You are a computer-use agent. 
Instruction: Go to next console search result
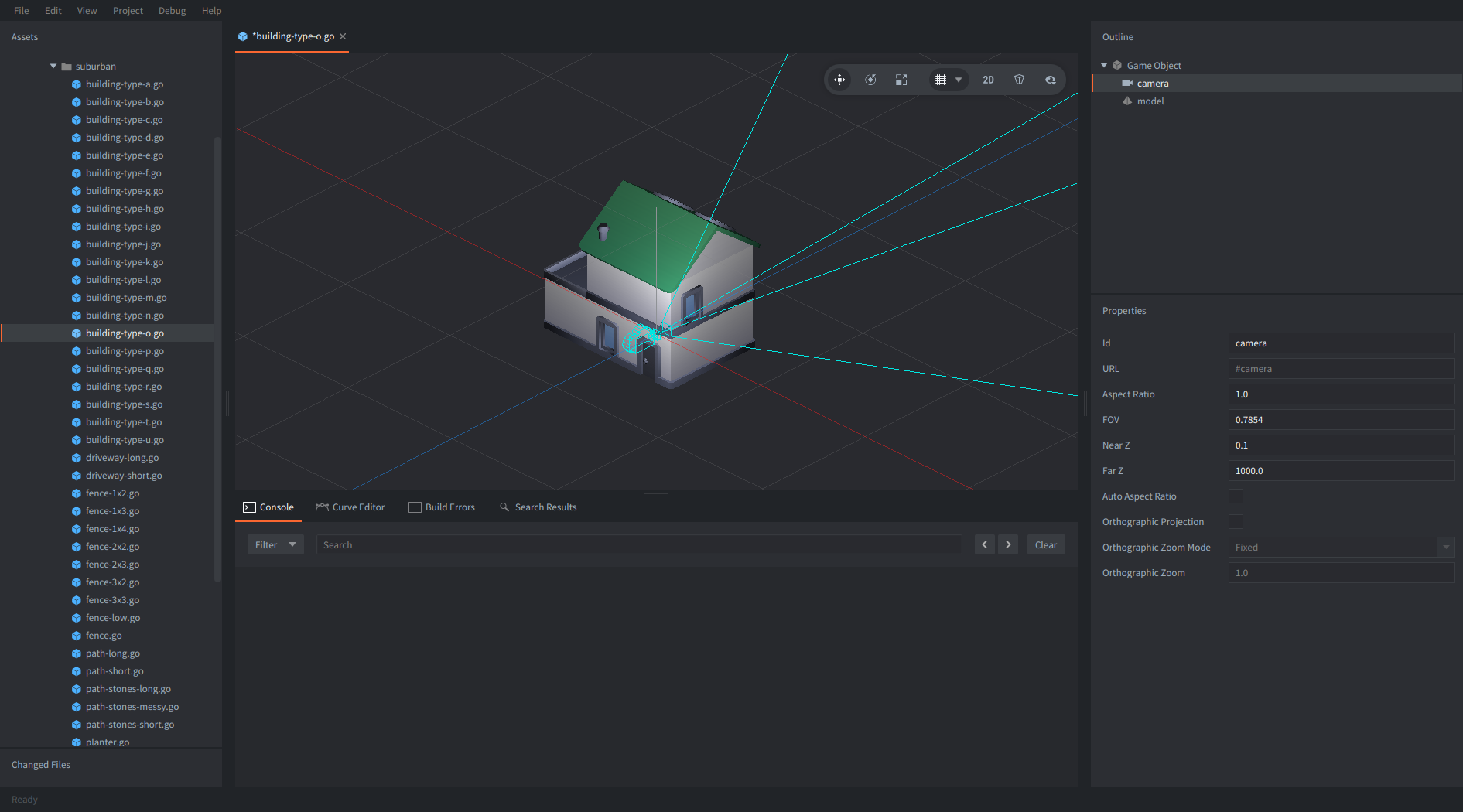coord(1008,545)
